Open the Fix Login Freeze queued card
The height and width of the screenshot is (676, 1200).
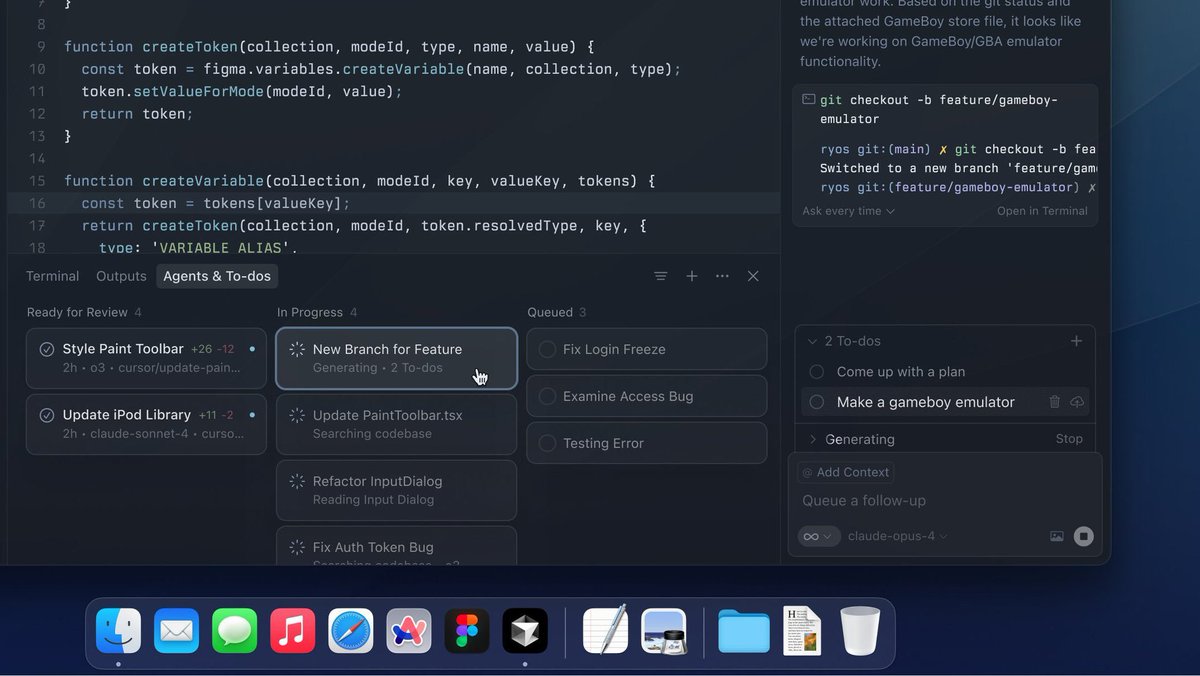[x=647, y=349]
